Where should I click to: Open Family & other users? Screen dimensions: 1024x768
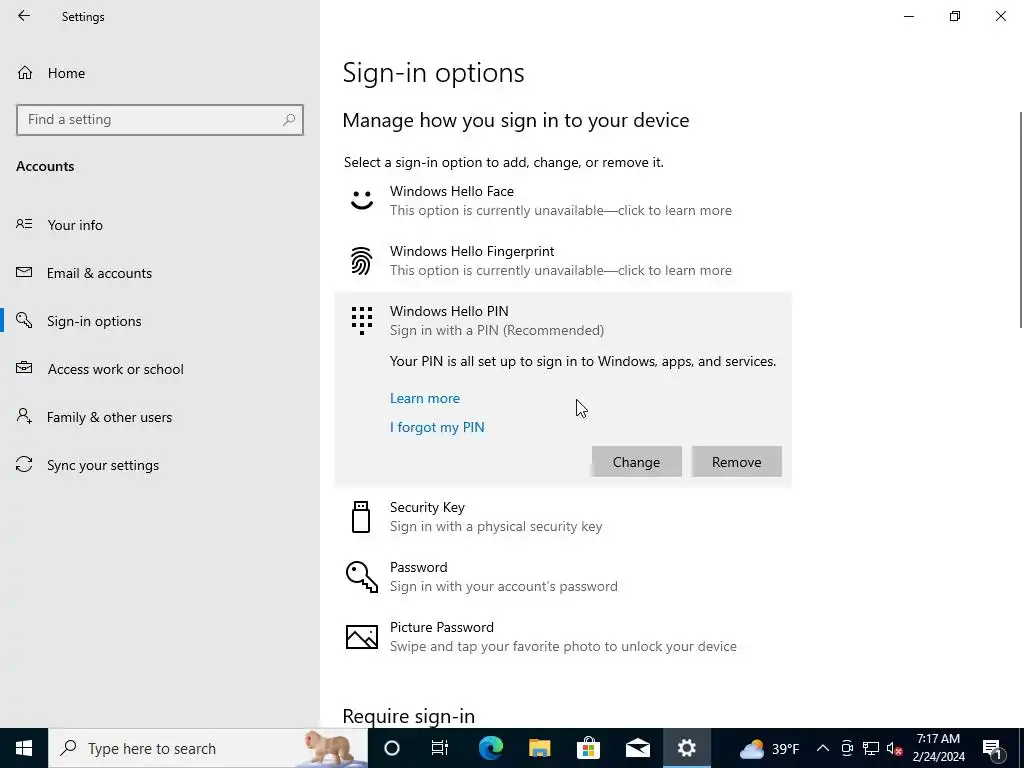(110, 417)
